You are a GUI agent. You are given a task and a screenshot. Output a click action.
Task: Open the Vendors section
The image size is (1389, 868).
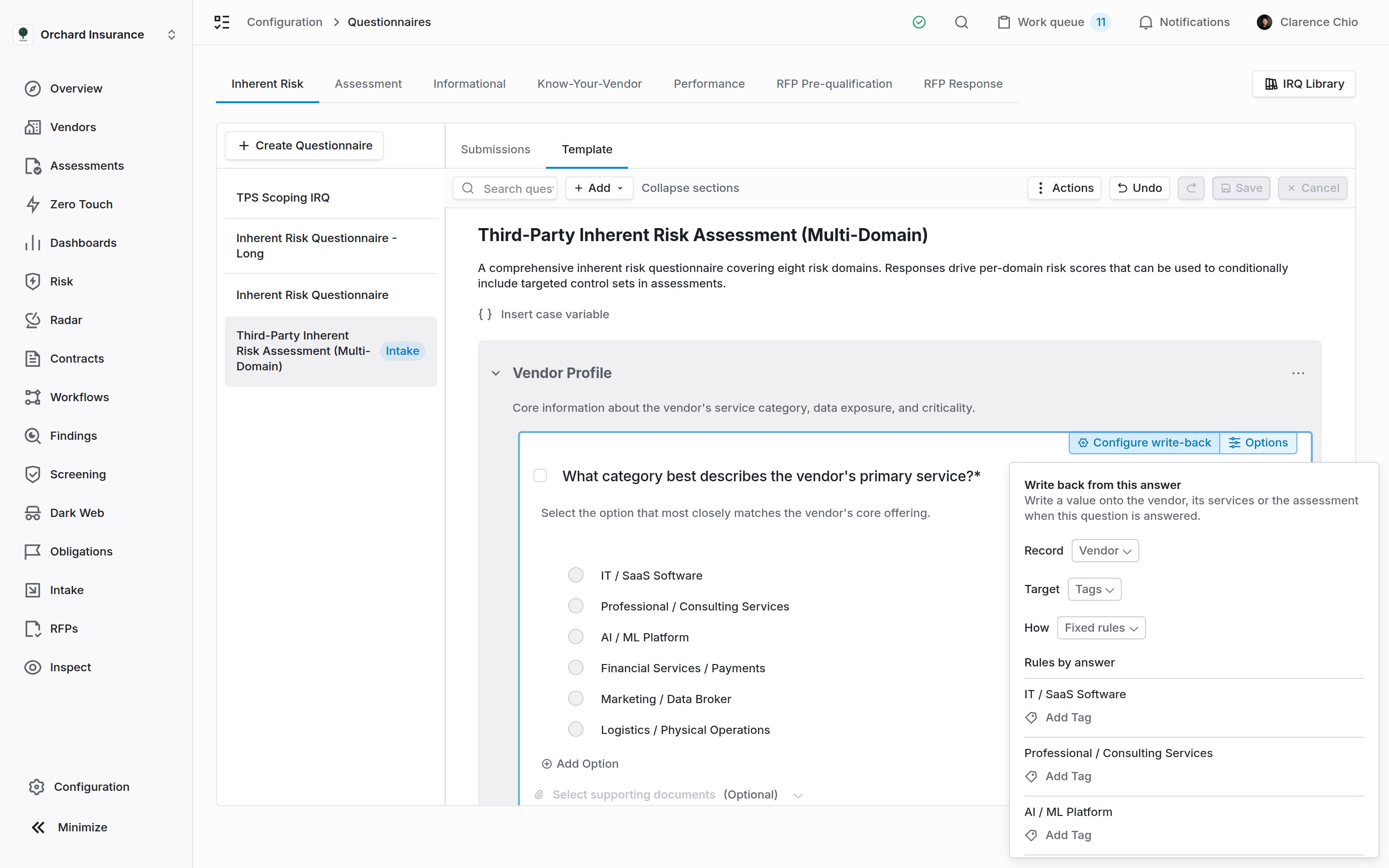60,127
